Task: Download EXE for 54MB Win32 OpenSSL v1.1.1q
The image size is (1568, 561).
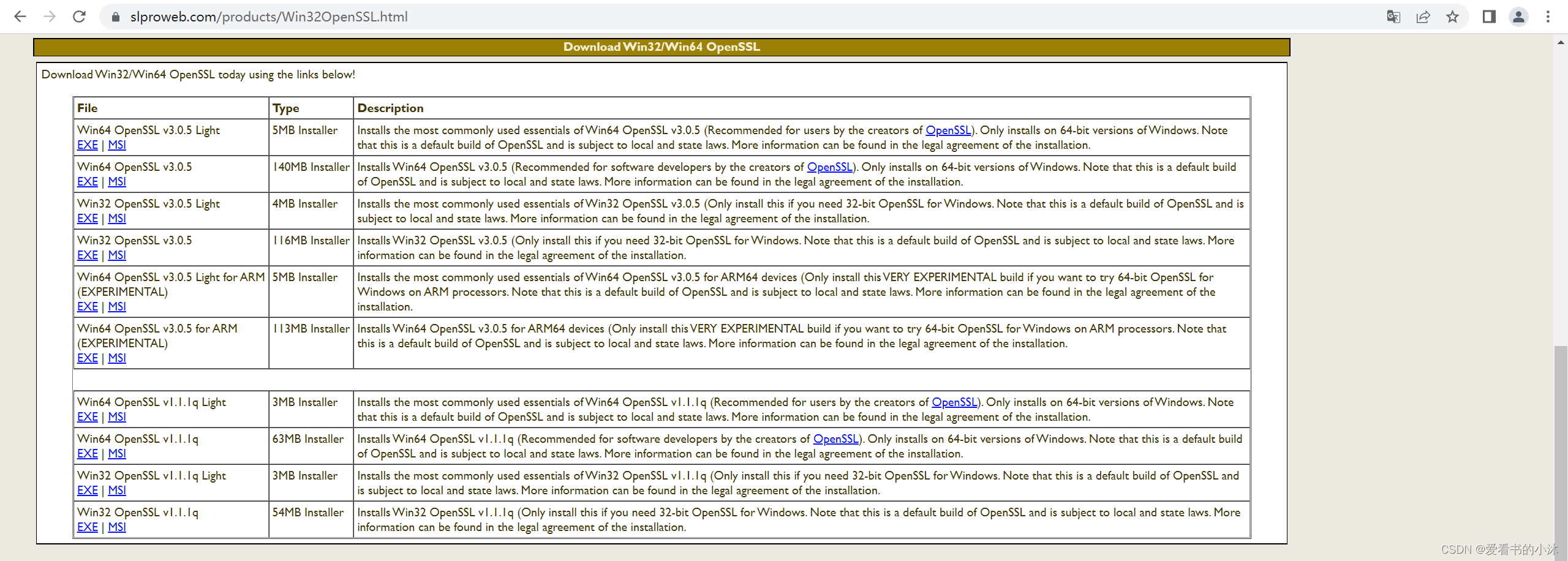Action: click(88, 527)
